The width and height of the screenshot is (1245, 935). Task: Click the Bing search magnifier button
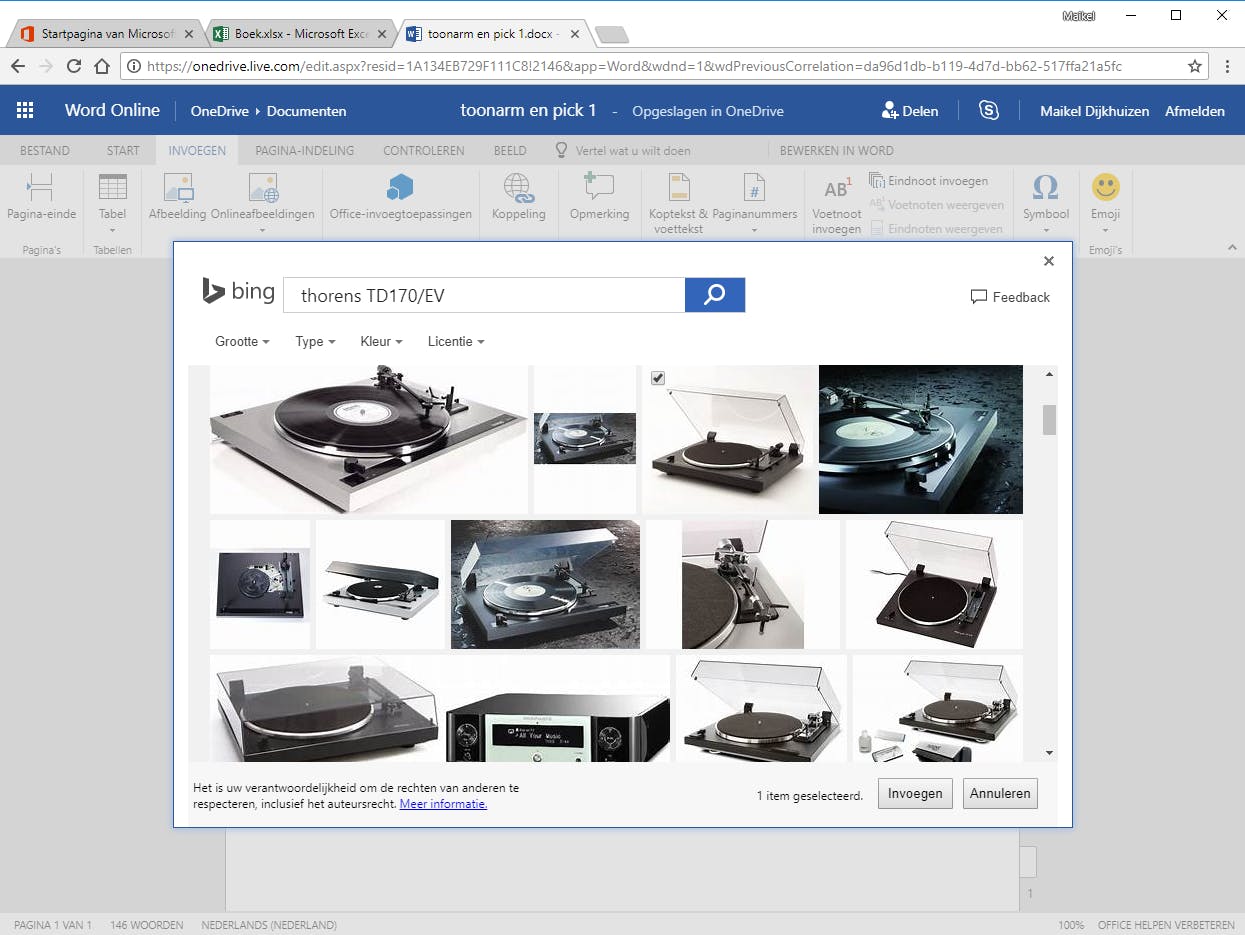pos(714,295)
